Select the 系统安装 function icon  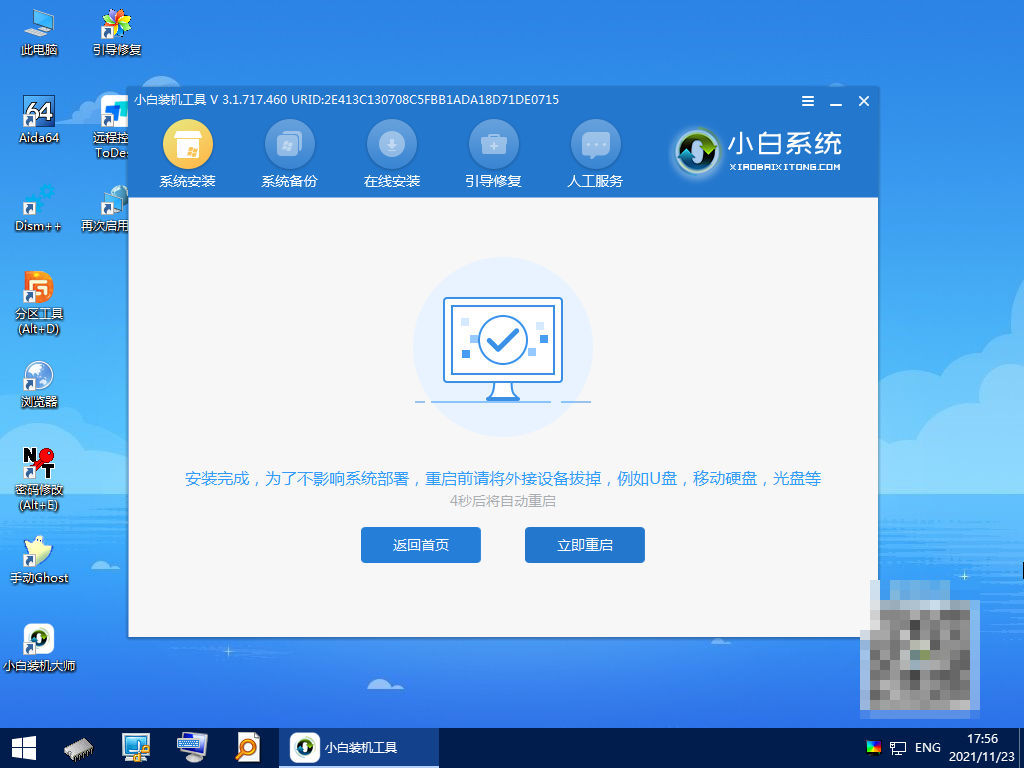click(187, 152)
